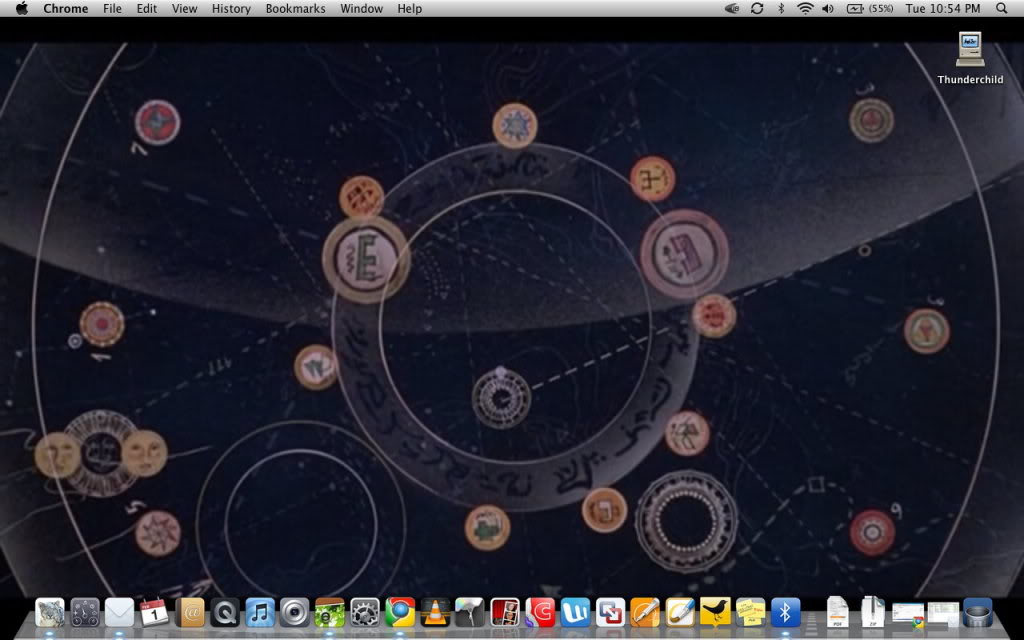1024x640 pixels.
Task: Open the Window menu
Action: [x=361, y=8]
